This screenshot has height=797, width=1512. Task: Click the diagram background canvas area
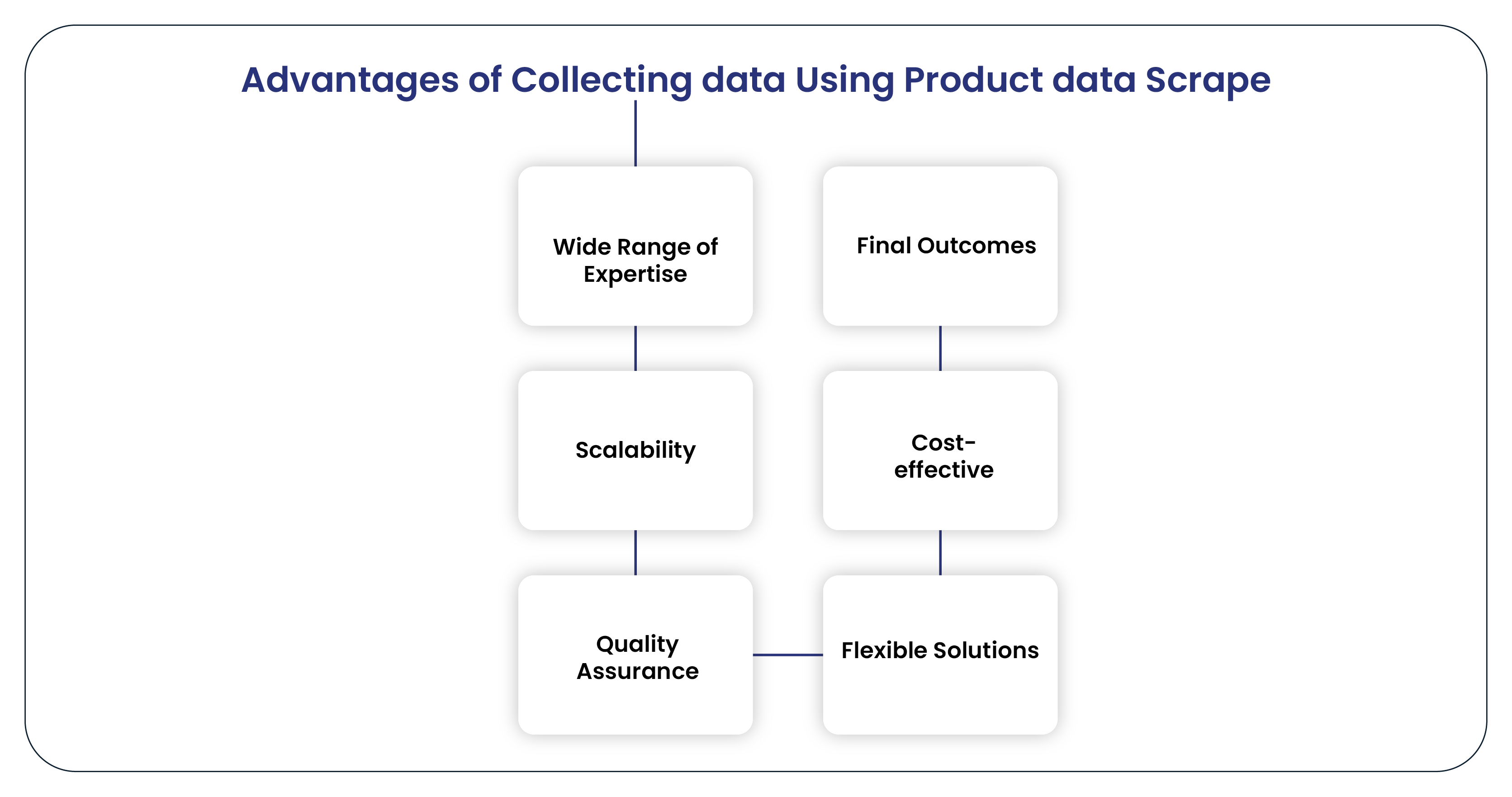tap(200, 400)
